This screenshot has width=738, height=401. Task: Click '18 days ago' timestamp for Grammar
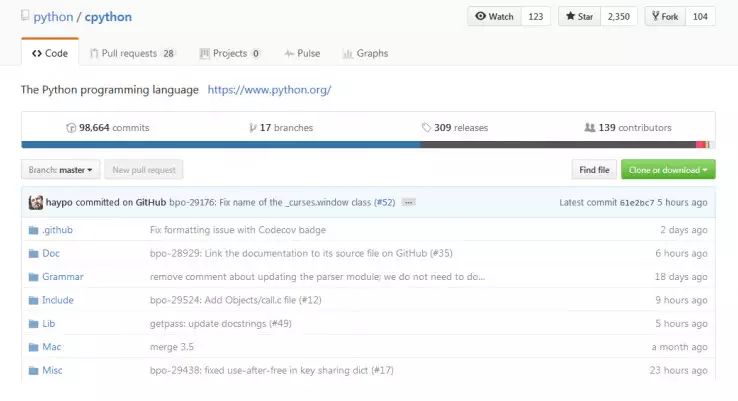pyautogui.click(x=681, y=277)
